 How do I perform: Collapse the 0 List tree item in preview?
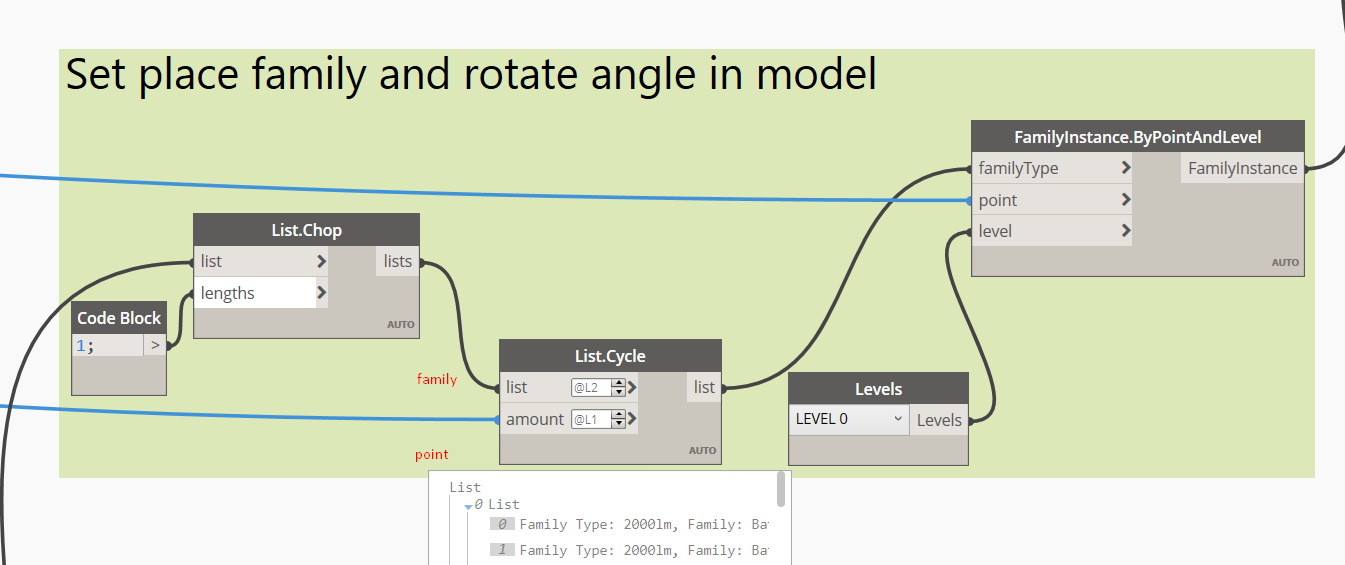pos(468,506)
